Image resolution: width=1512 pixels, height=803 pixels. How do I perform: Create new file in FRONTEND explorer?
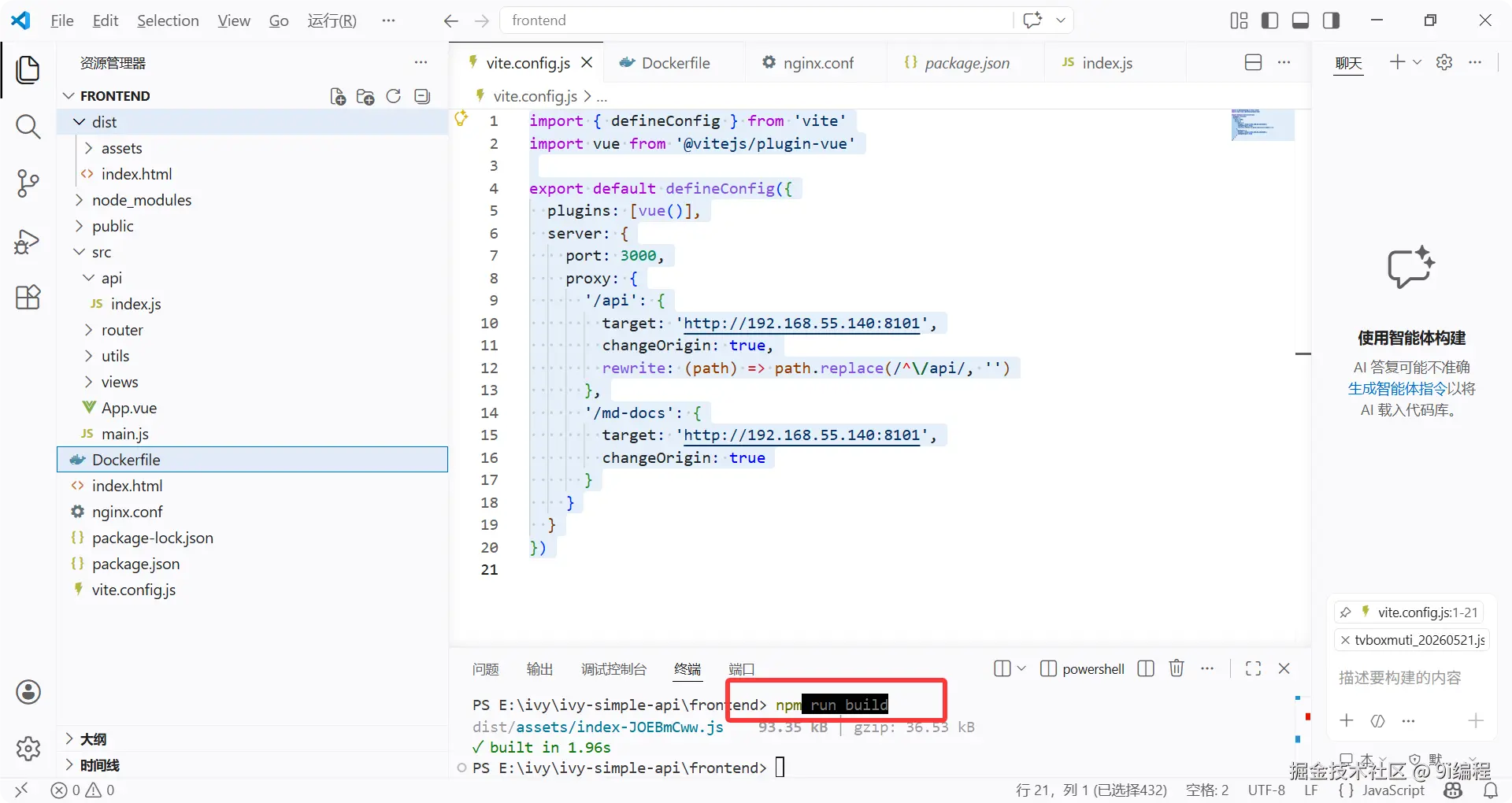pos(338,96)
